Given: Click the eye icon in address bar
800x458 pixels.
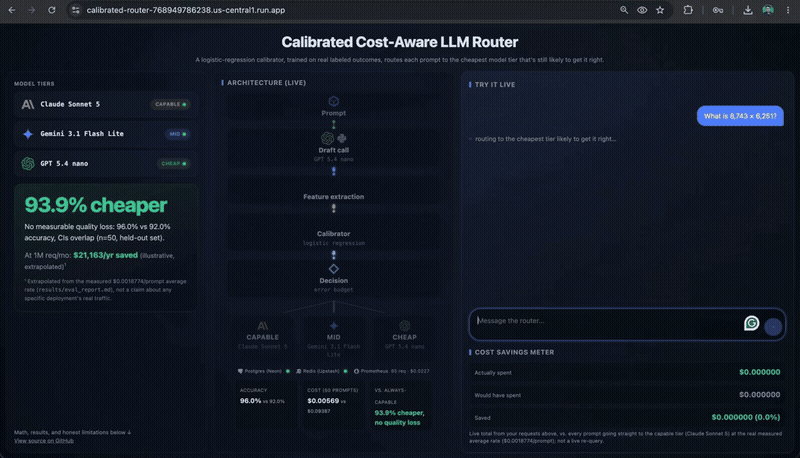Looking at the screenshot, I should click(642, 10).
